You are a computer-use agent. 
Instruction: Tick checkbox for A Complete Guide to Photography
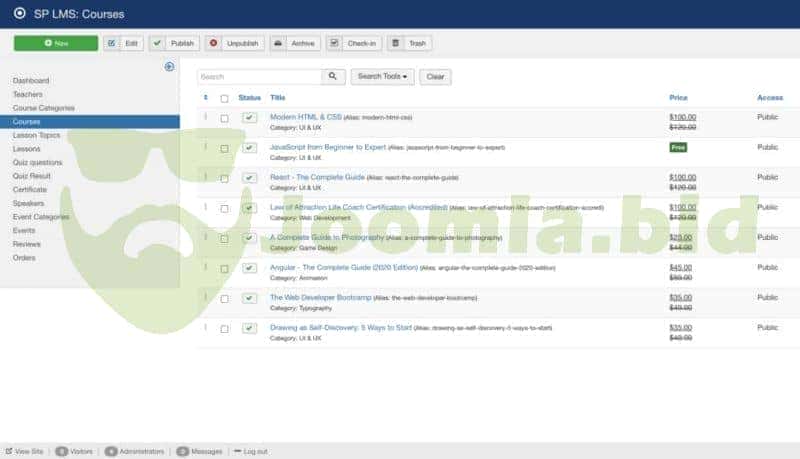[x=224, y=238]
